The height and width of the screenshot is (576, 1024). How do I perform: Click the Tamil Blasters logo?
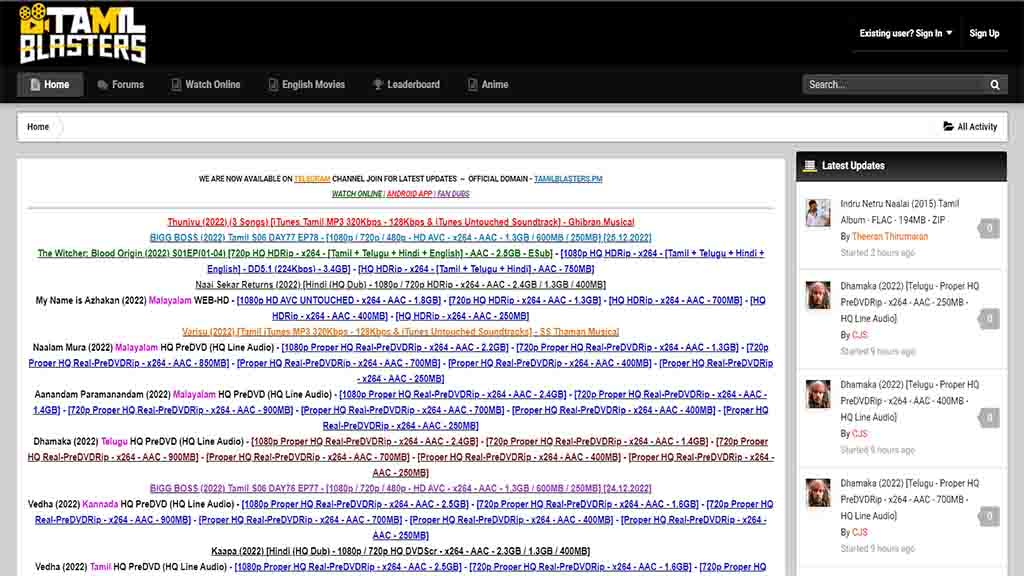click(x=83, y=34)
